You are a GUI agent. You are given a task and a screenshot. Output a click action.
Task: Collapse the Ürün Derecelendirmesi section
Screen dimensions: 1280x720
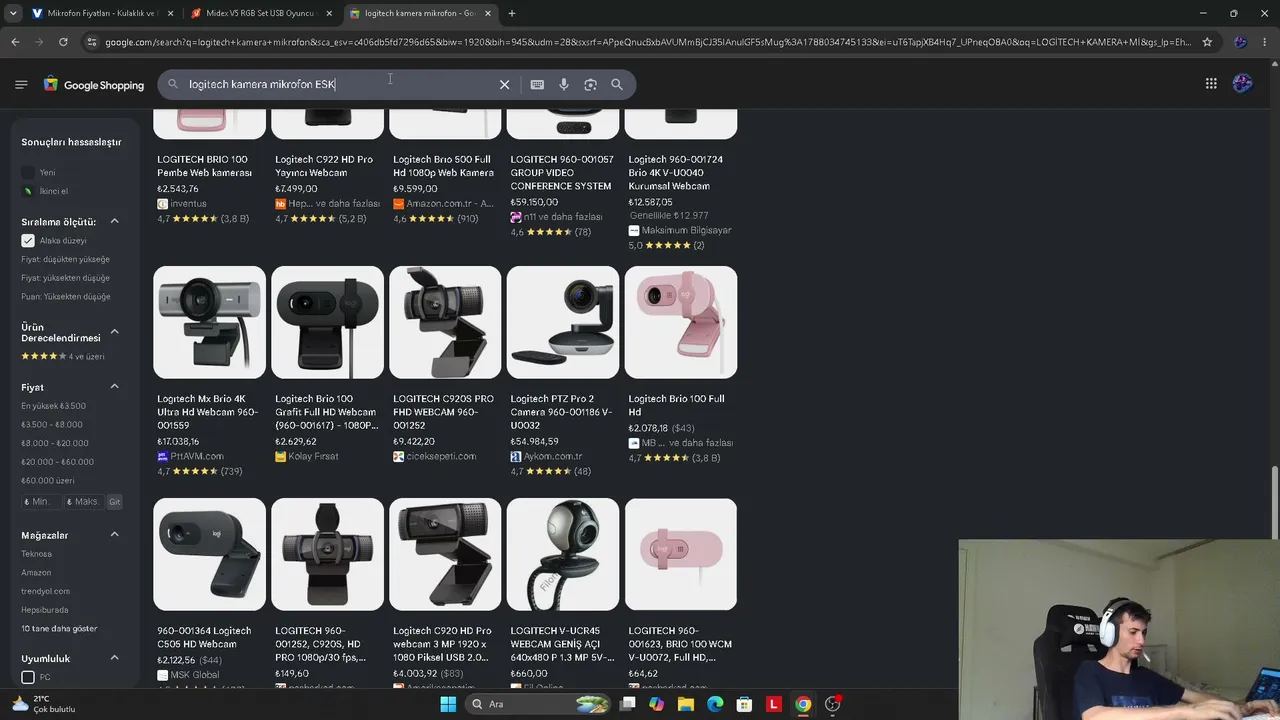(x=114, y=331)
